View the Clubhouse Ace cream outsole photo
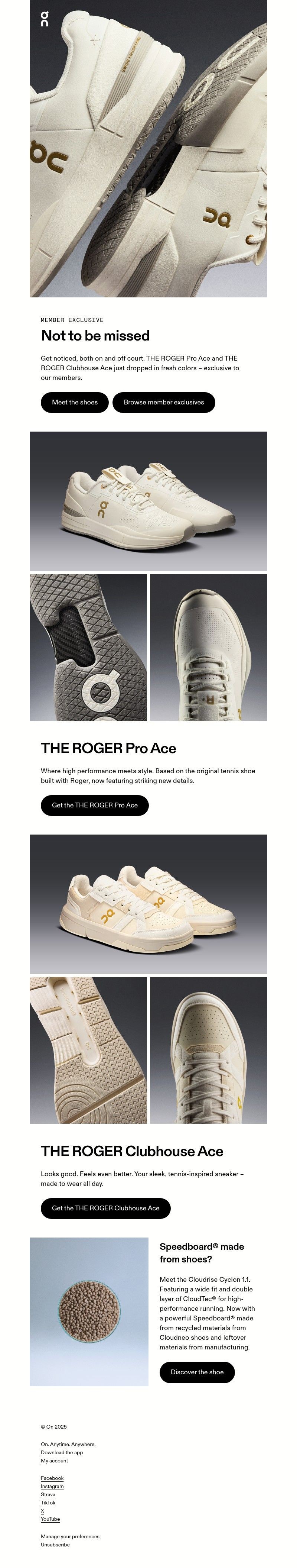297x1568 pixels. 88,1051
